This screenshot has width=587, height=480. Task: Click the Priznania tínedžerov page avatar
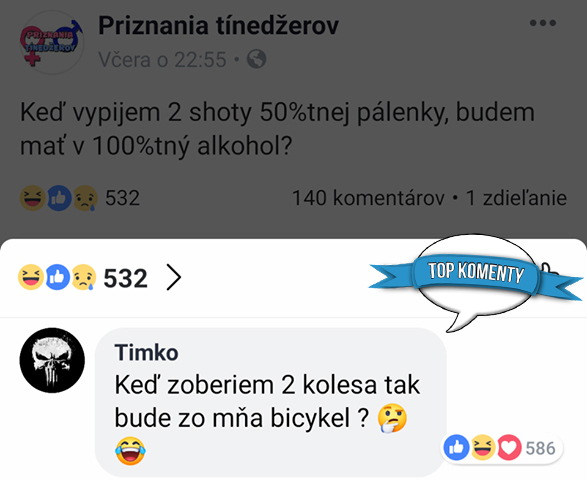52,42
